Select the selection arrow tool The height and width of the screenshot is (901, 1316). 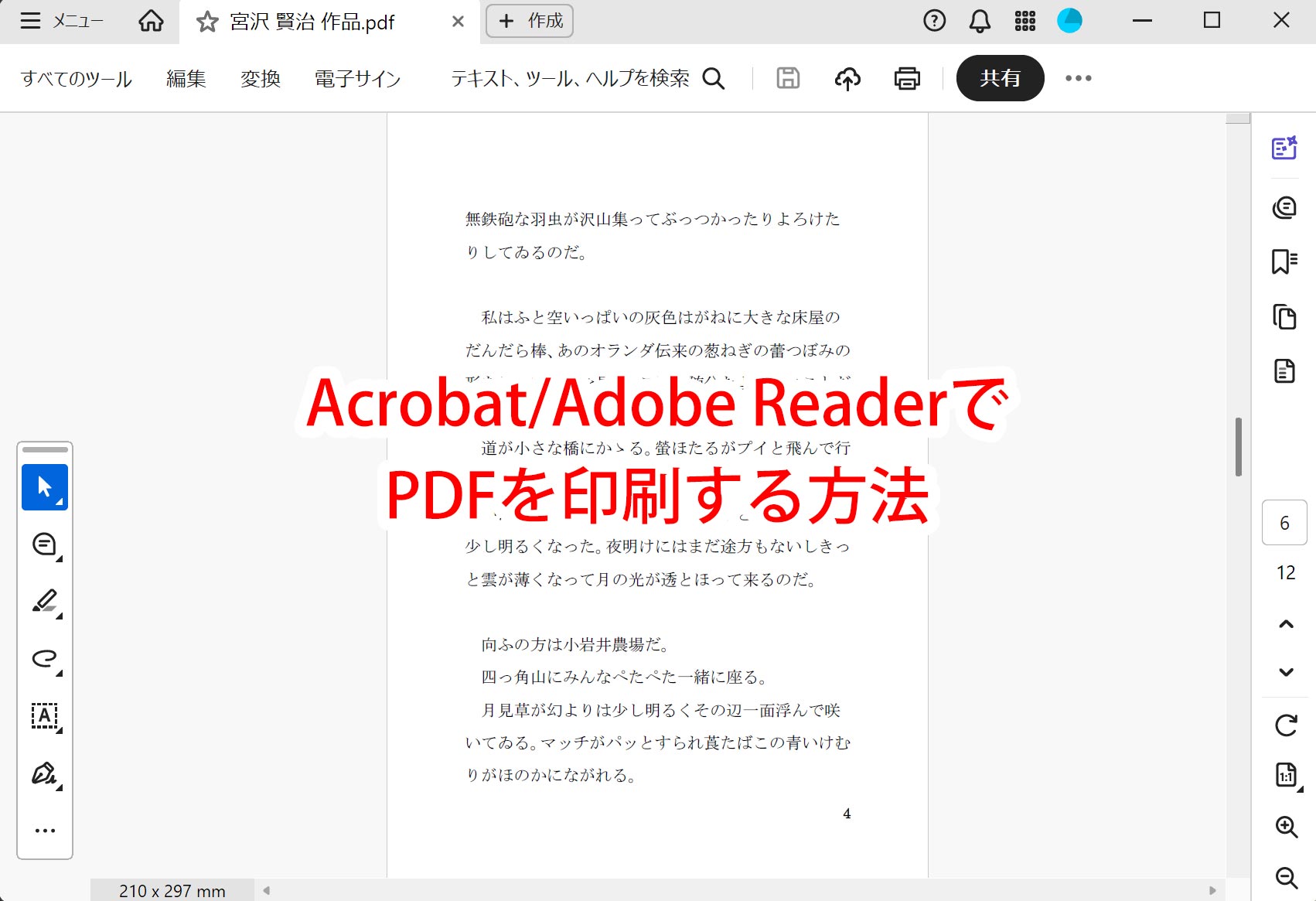(x=44, y=486)
